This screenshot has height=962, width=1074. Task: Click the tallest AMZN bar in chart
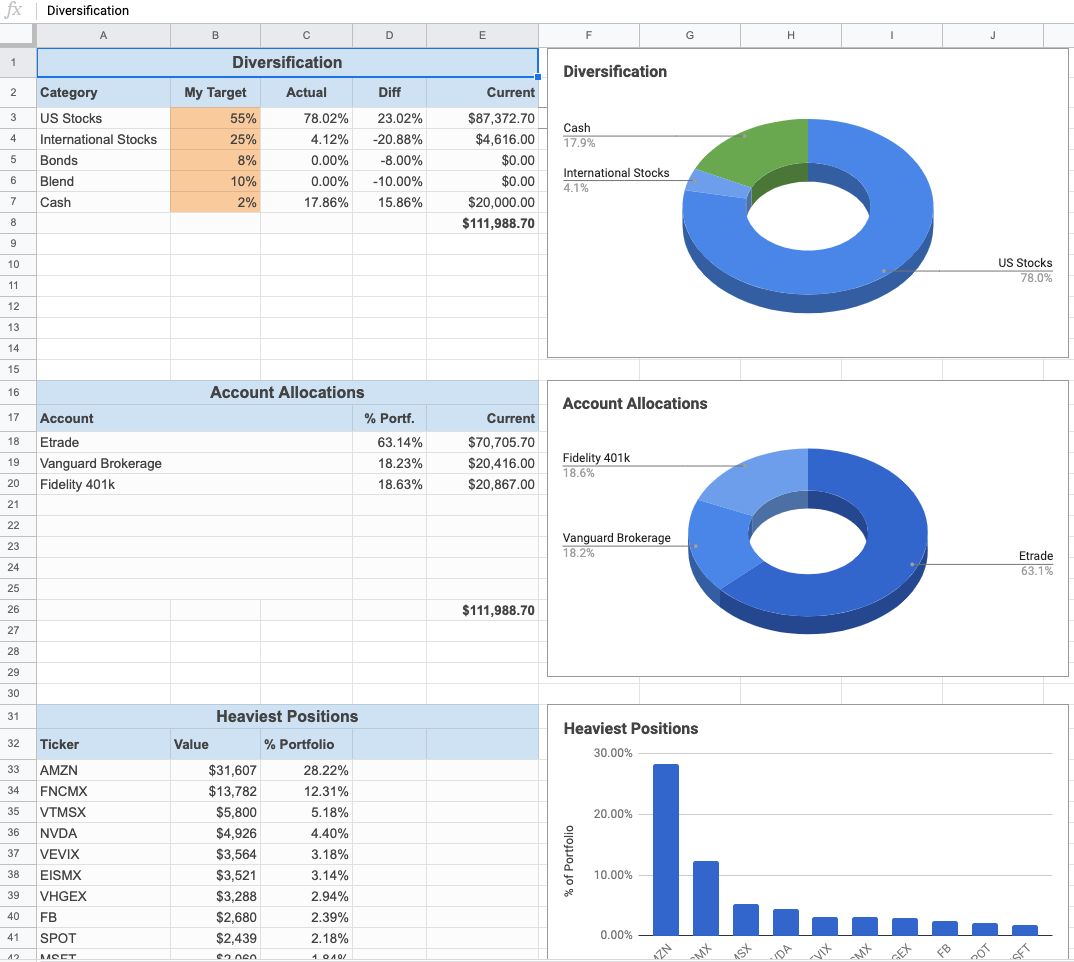coord(666,850)
